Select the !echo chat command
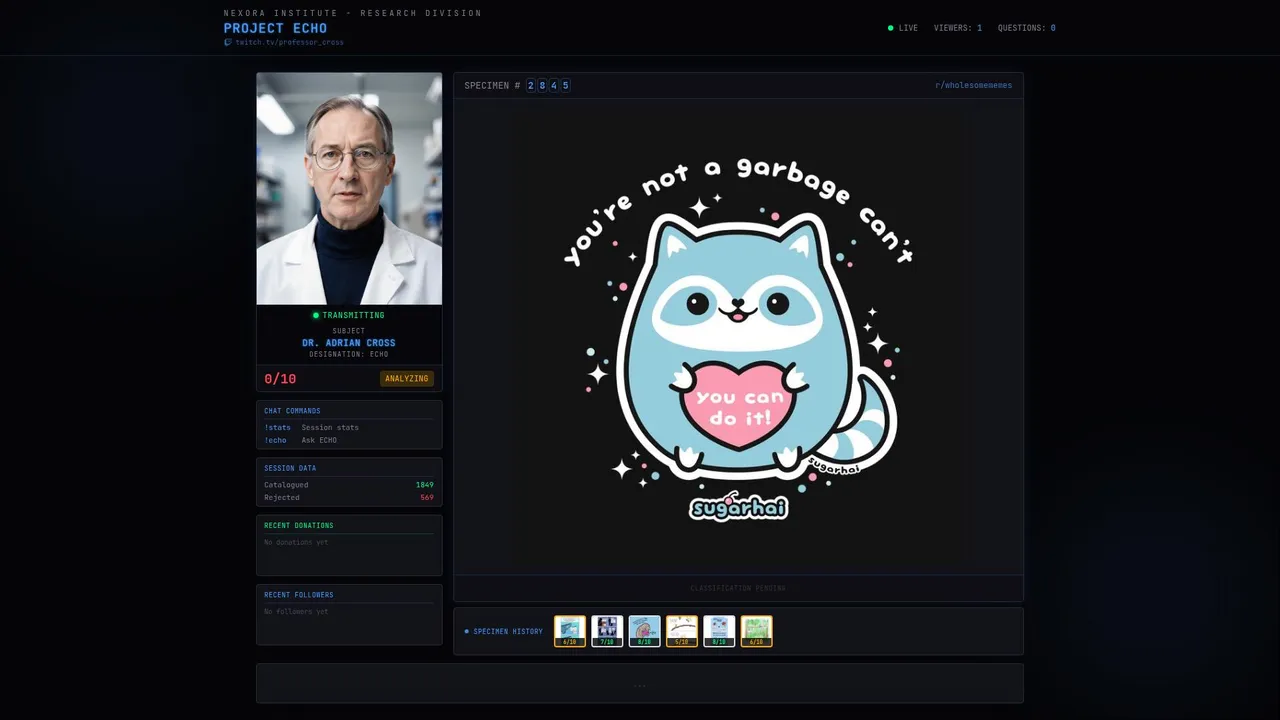The image size is (1280, 720). pyautogui.click(x=275, y=440)
